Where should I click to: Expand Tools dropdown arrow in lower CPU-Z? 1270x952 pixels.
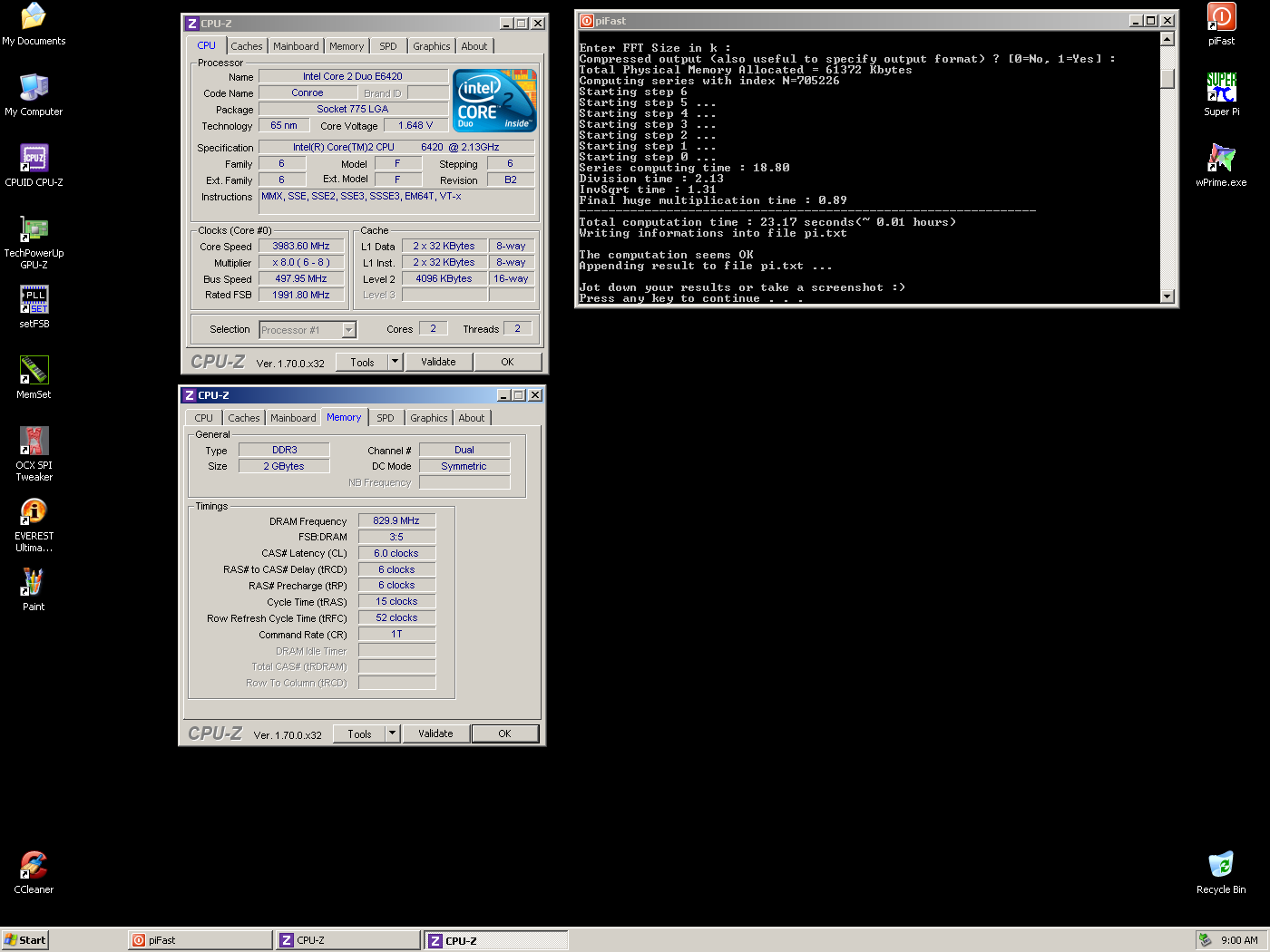point(392,733)
